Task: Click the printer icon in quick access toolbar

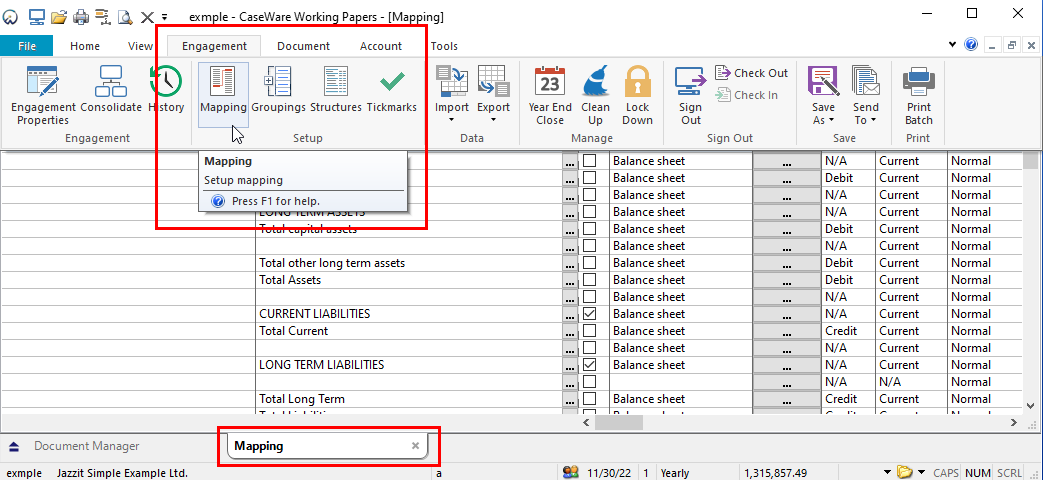Action: click(x=80, y=17)
